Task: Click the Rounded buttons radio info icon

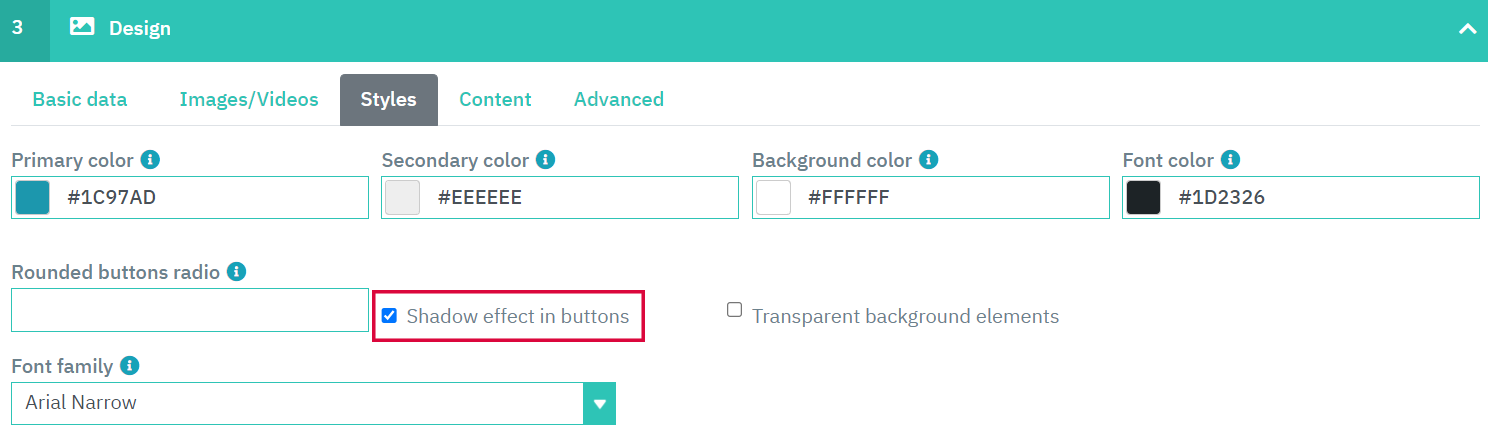Action: 237,272
